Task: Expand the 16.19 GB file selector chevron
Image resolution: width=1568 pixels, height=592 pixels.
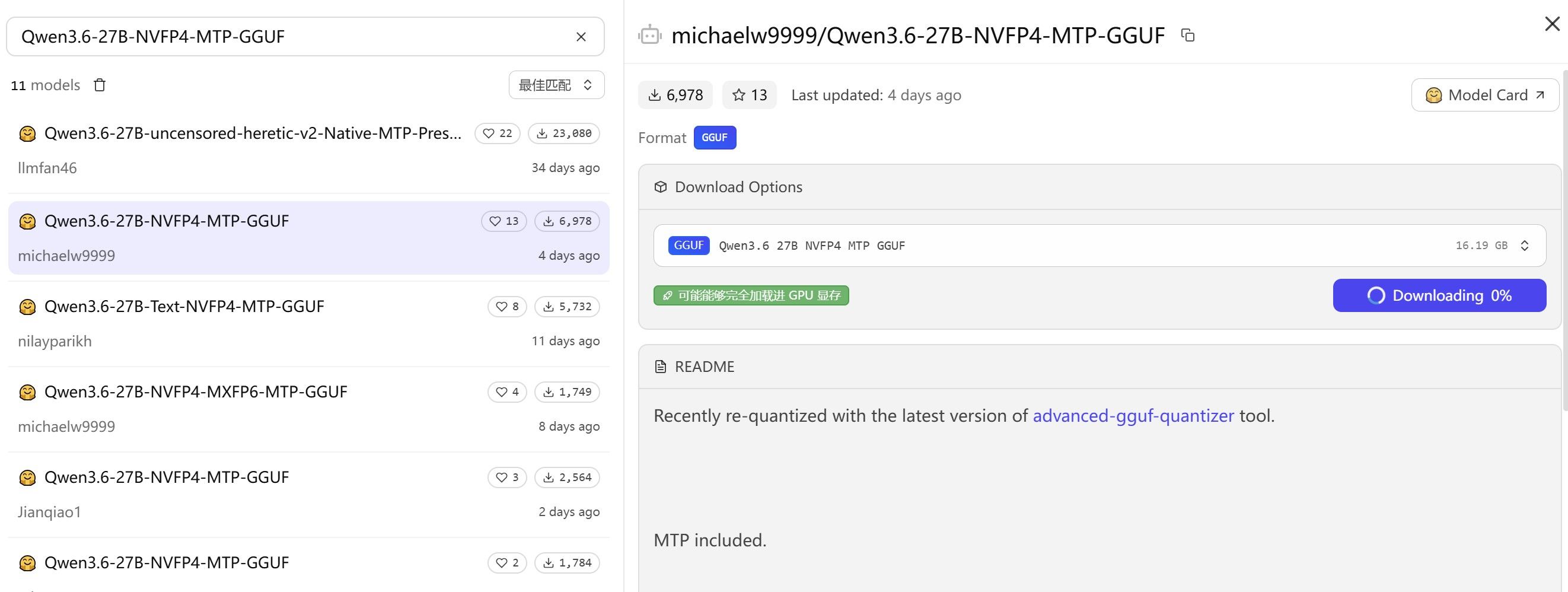Action: click(x=1524, y=246)
